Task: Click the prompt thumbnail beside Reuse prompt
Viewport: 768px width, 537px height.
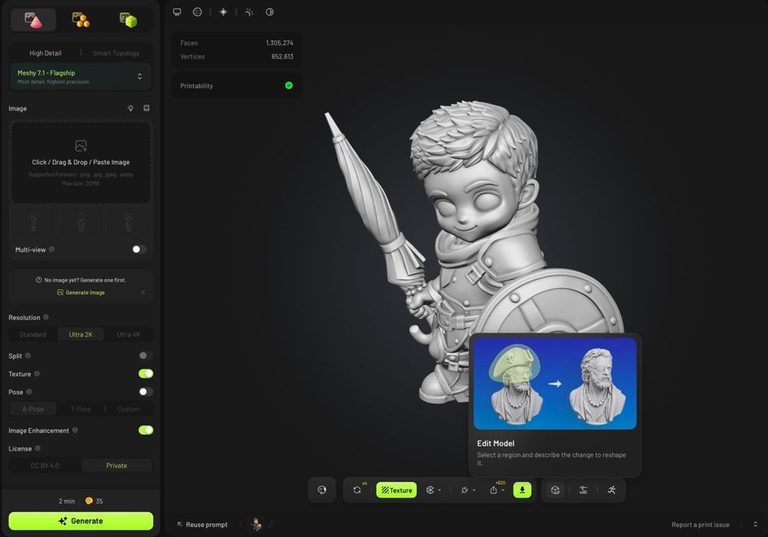Action: (256, 524)
